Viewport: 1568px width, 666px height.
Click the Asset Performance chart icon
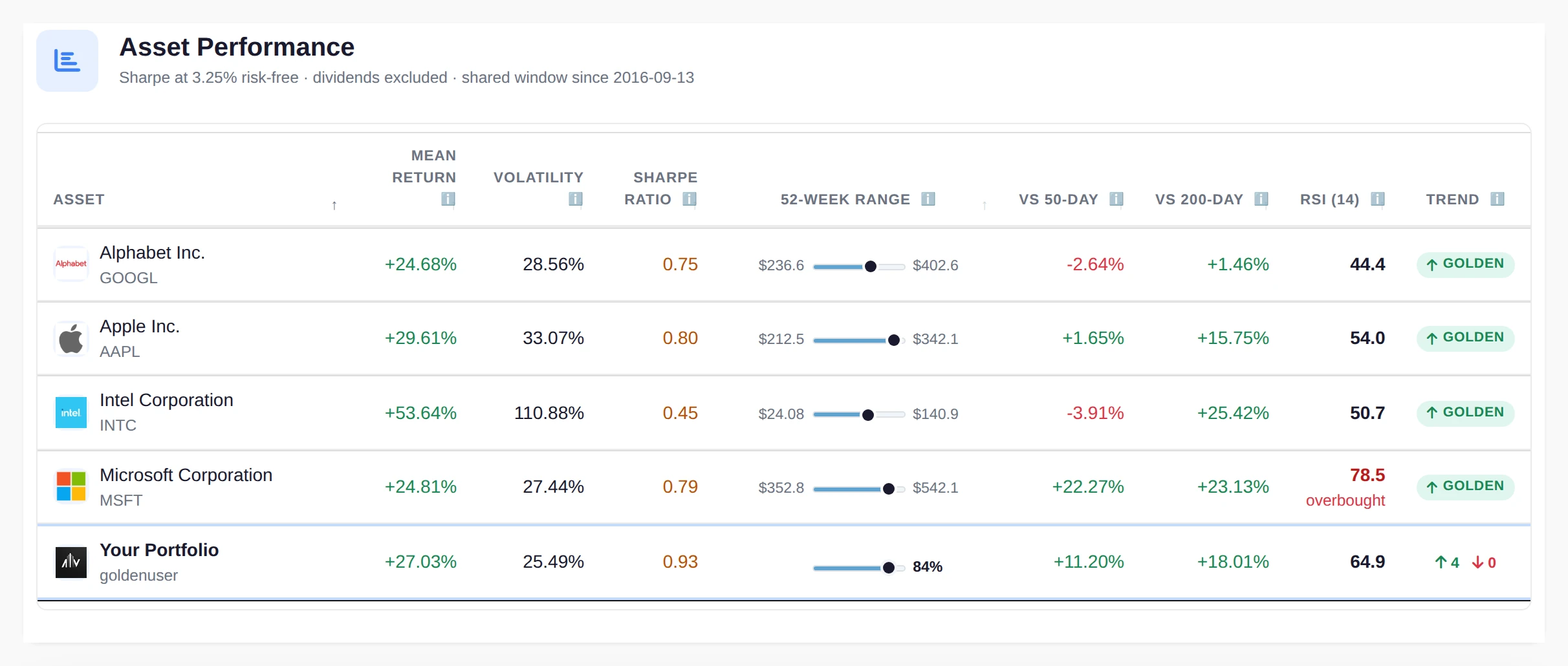coord(67,61)
